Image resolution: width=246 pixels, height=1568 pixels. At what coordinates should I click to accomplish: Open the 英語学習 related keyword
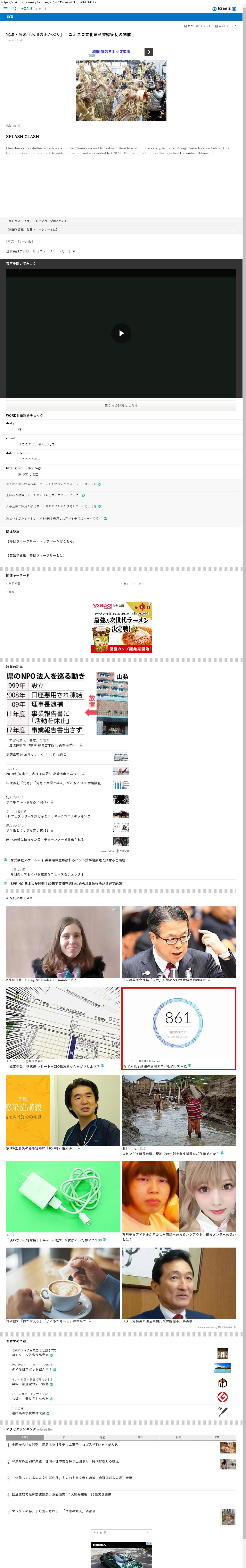tap(14, 584)
